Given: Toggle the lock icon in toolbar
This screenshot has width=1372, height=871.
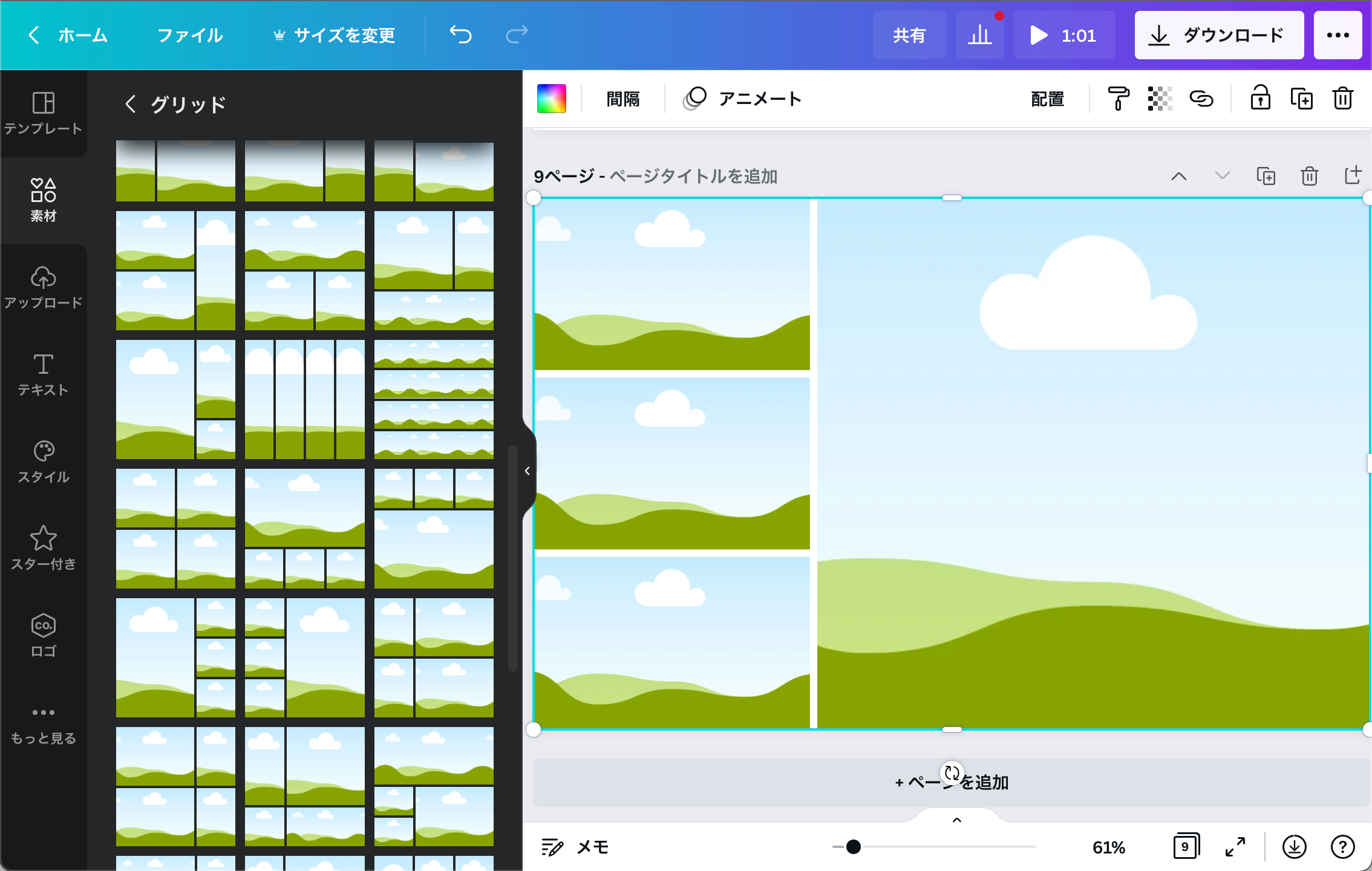Looking at the screenshot, I should pyautogui.click(x=1261, y=98).
